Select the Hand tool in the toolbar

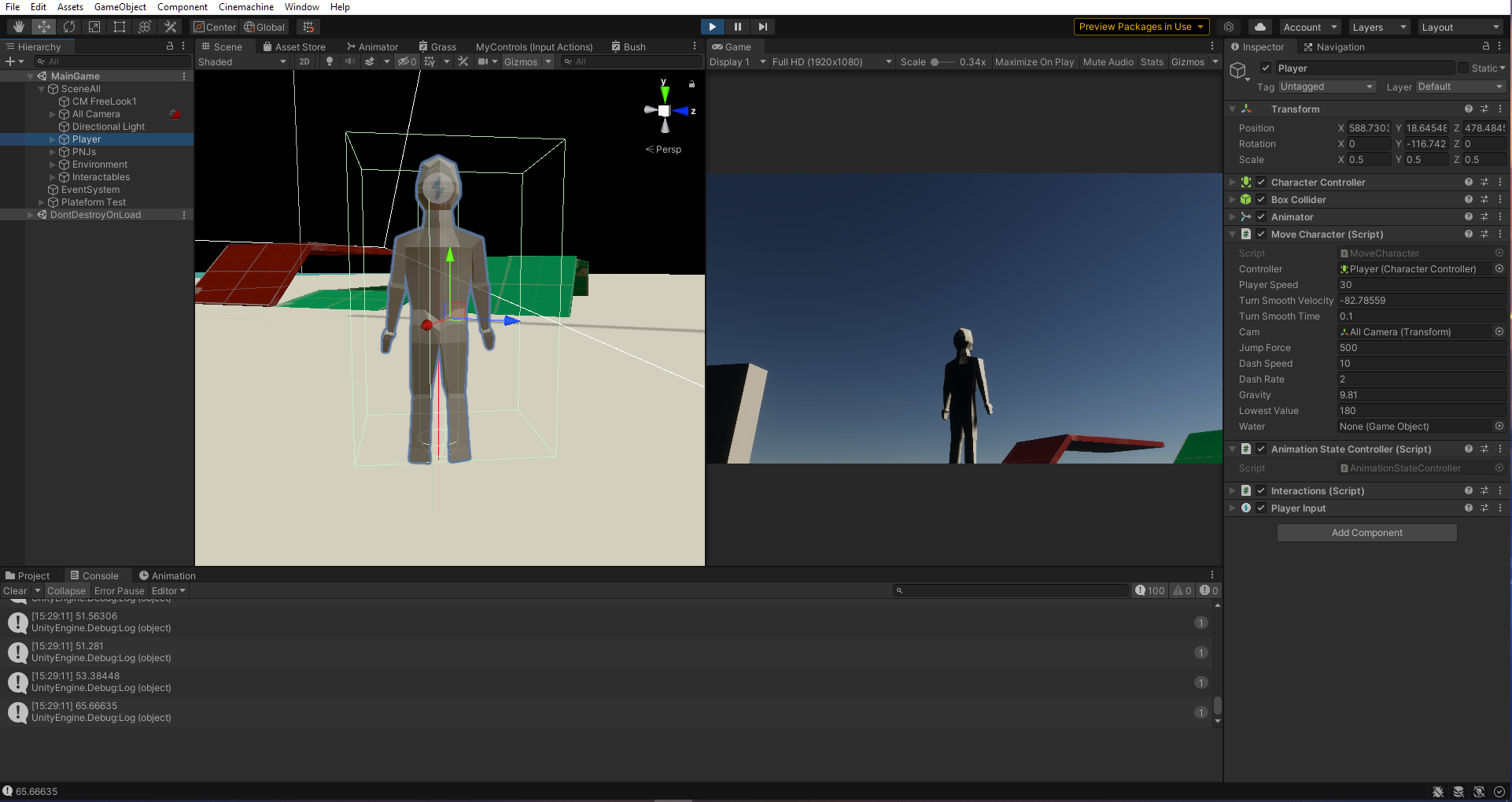coord(18,27)
